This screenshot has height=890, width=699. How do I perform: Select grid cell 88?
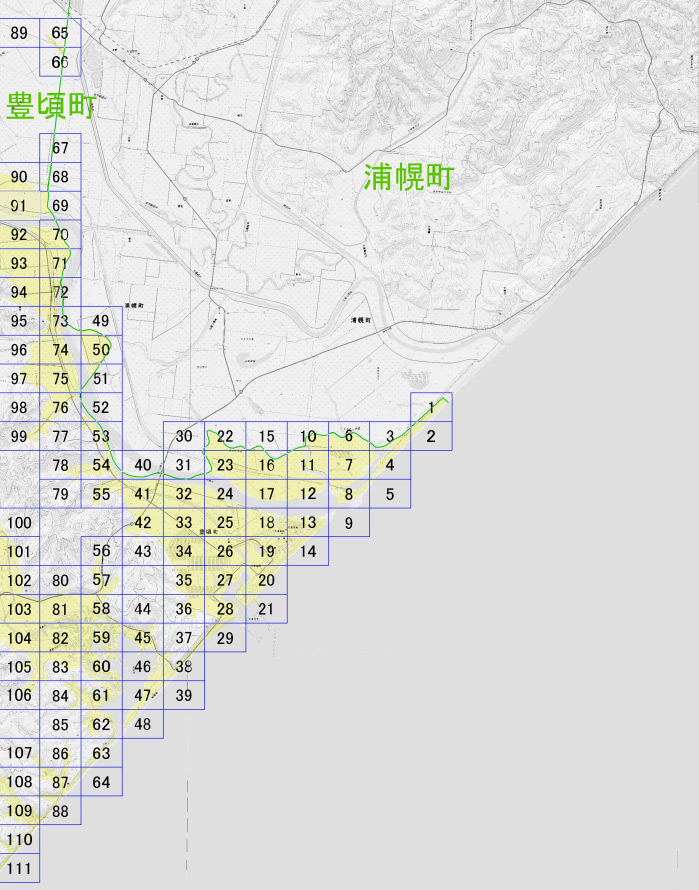click(x=60, y=811)
